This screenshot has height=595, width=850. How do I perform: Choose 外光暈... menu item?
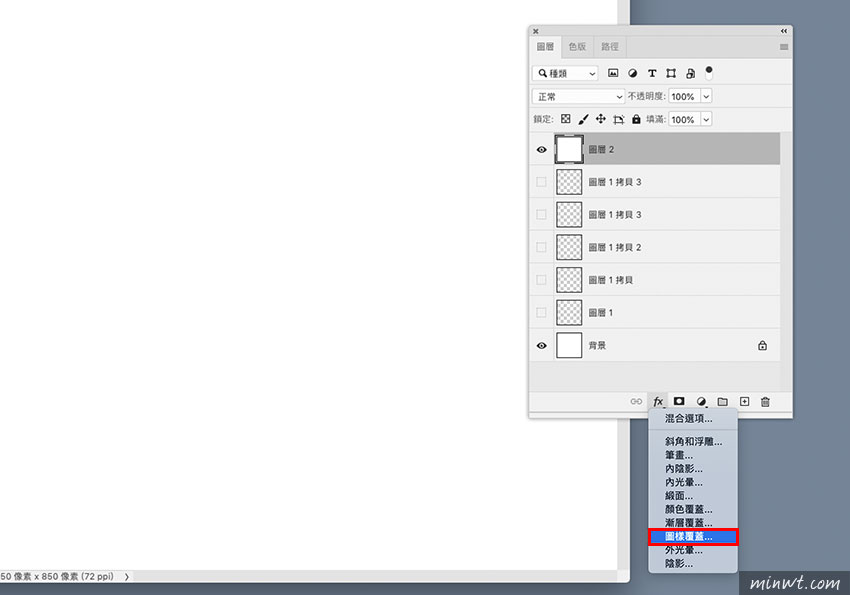click(693, 550)
